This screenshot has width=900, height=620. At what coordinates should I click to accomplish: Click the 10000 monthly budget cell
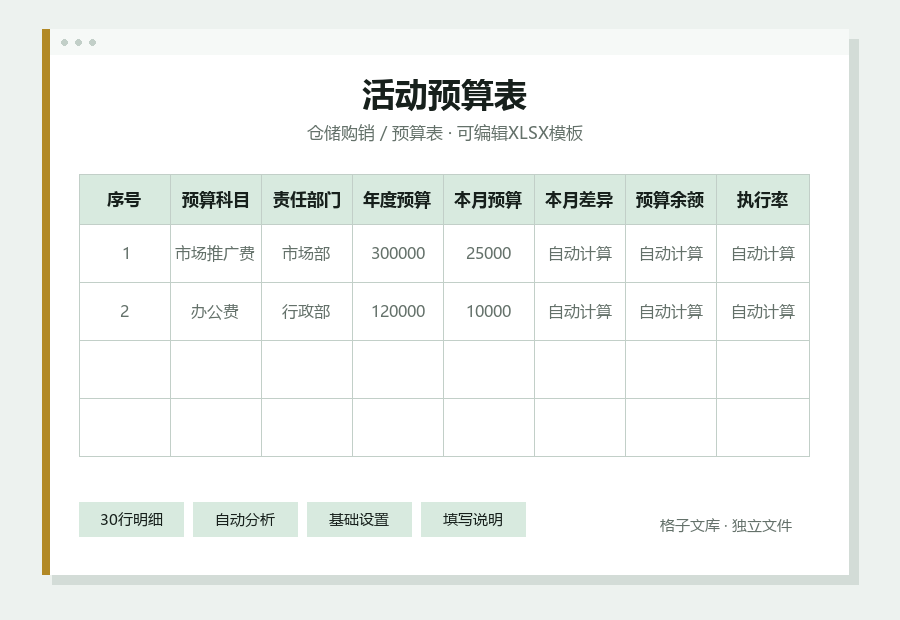pos(489,312)
